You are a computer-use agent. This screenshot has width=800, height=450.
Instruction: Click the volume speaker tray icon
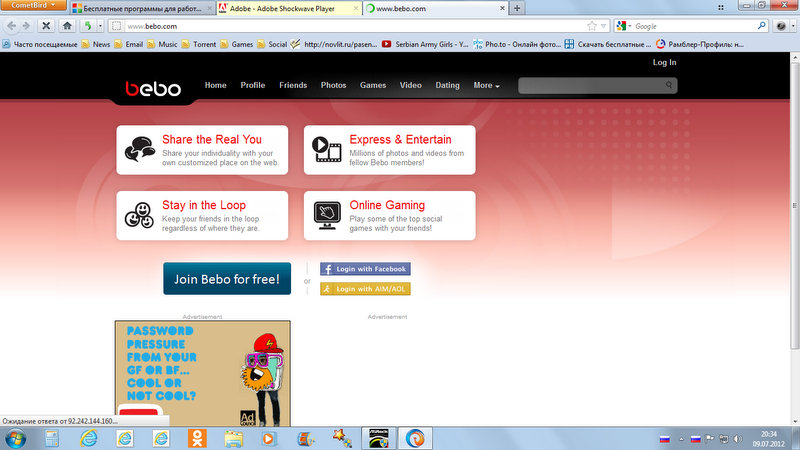point(738,439)
